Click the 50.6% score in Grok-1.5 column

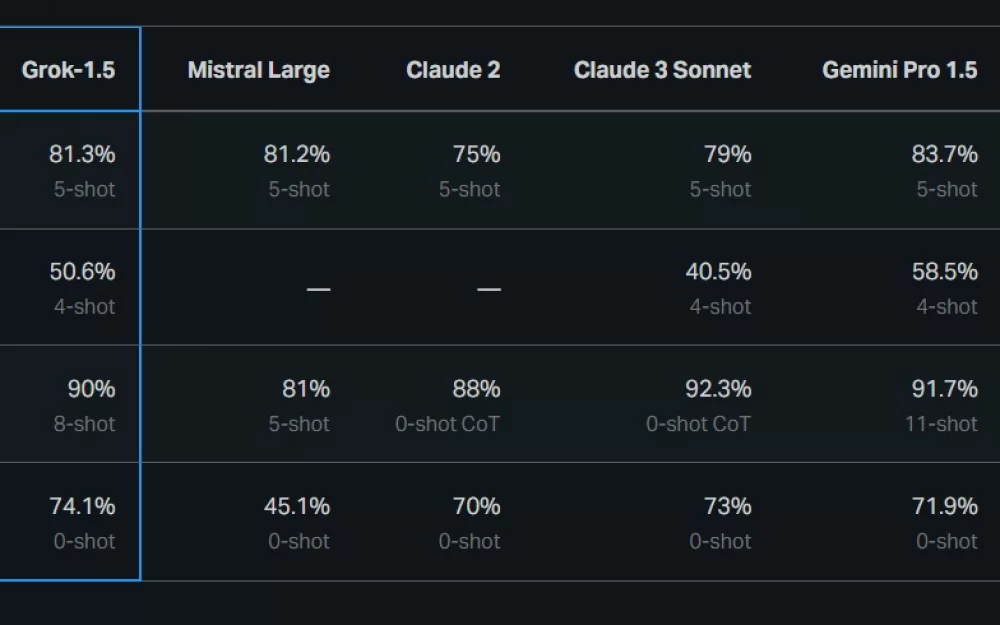pos(82,272)
